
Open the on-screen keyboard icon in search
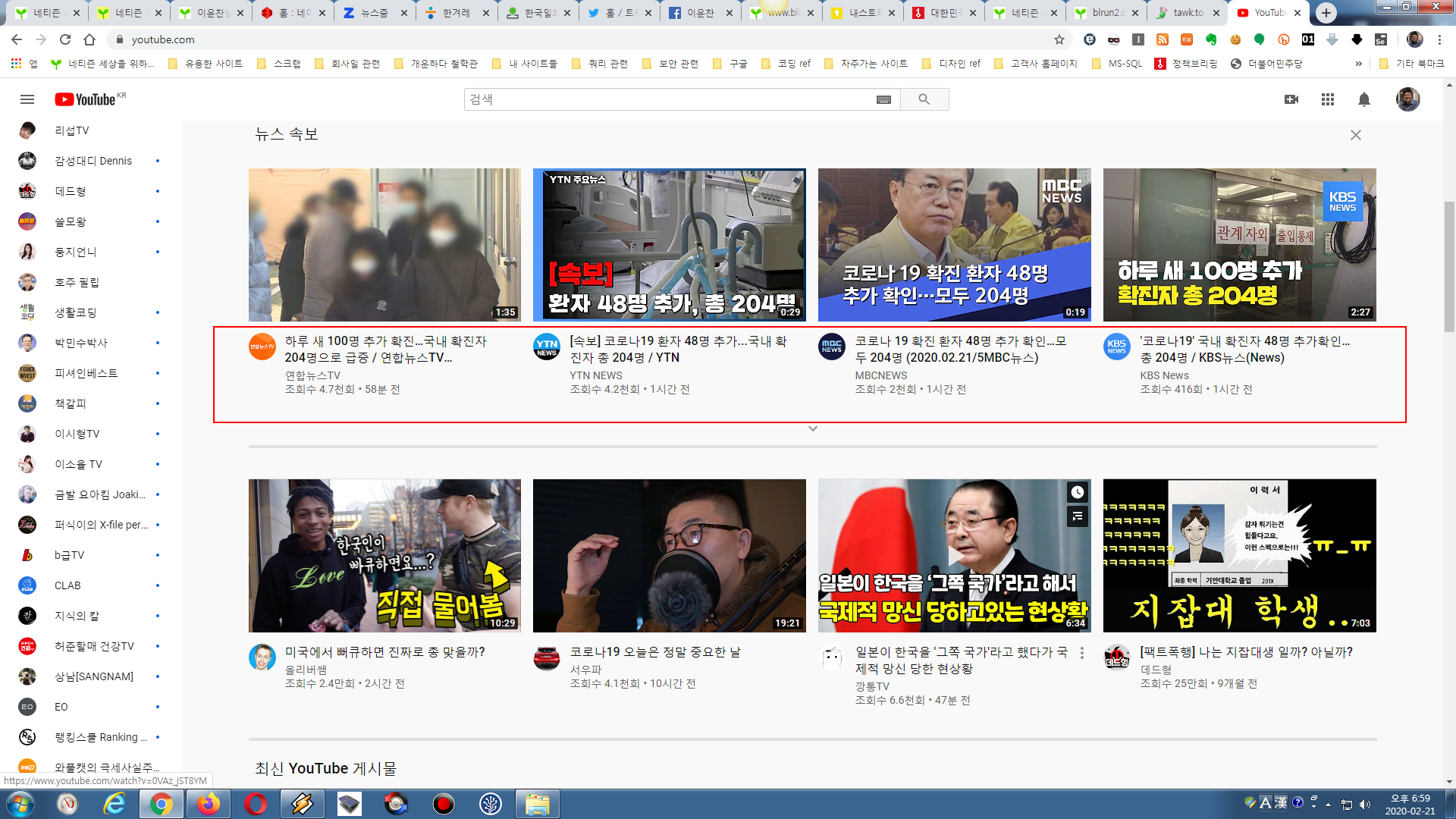coord(883,99)
